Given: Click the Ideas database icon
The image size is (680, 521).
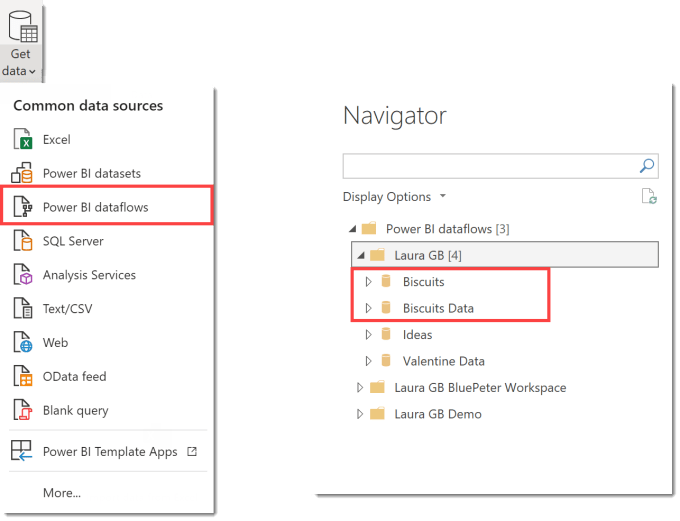Looking at the screenshot, I should 386,334.
